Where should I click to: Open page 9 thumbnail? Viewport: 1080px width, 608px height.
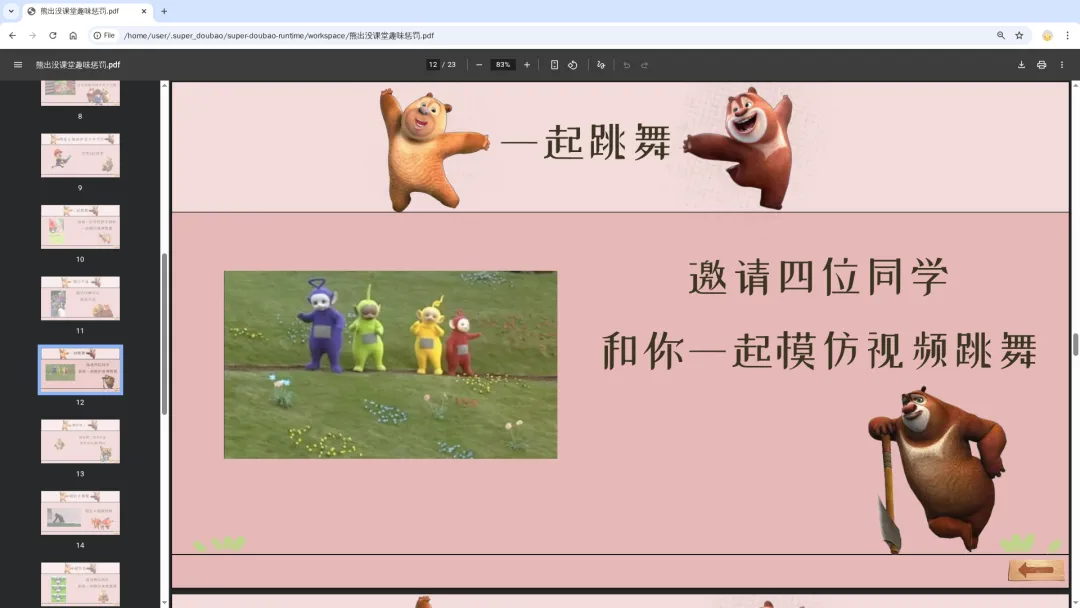pyautogui.click(x=80, y=155)
